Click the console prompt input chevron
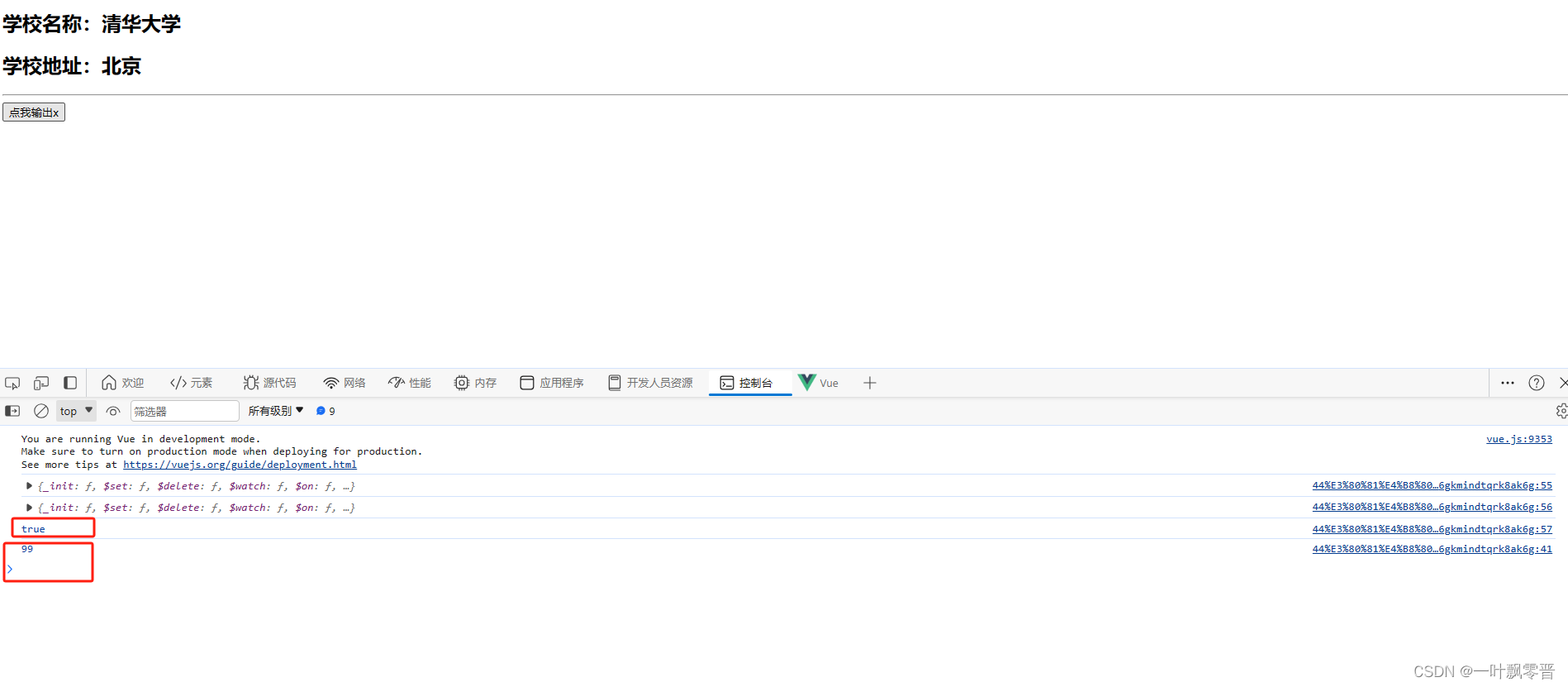The image size is (1568, 687). coord(10,569)
